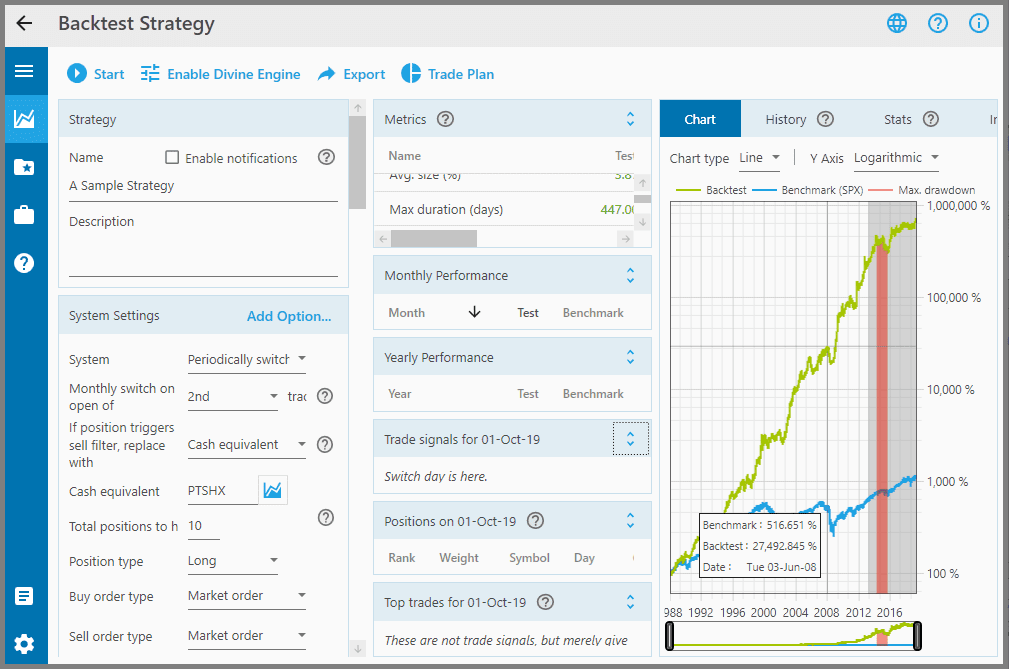Open the starred folder sidebar icon
This screenshot has width=1009, height=669.
tap(24, 167)
